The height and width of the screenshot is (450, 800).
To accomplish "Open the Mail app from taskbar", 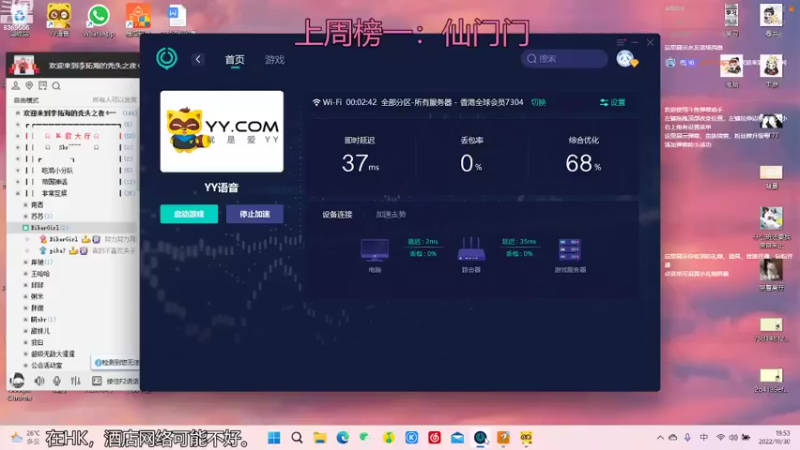I will click(x=457, y=438).
